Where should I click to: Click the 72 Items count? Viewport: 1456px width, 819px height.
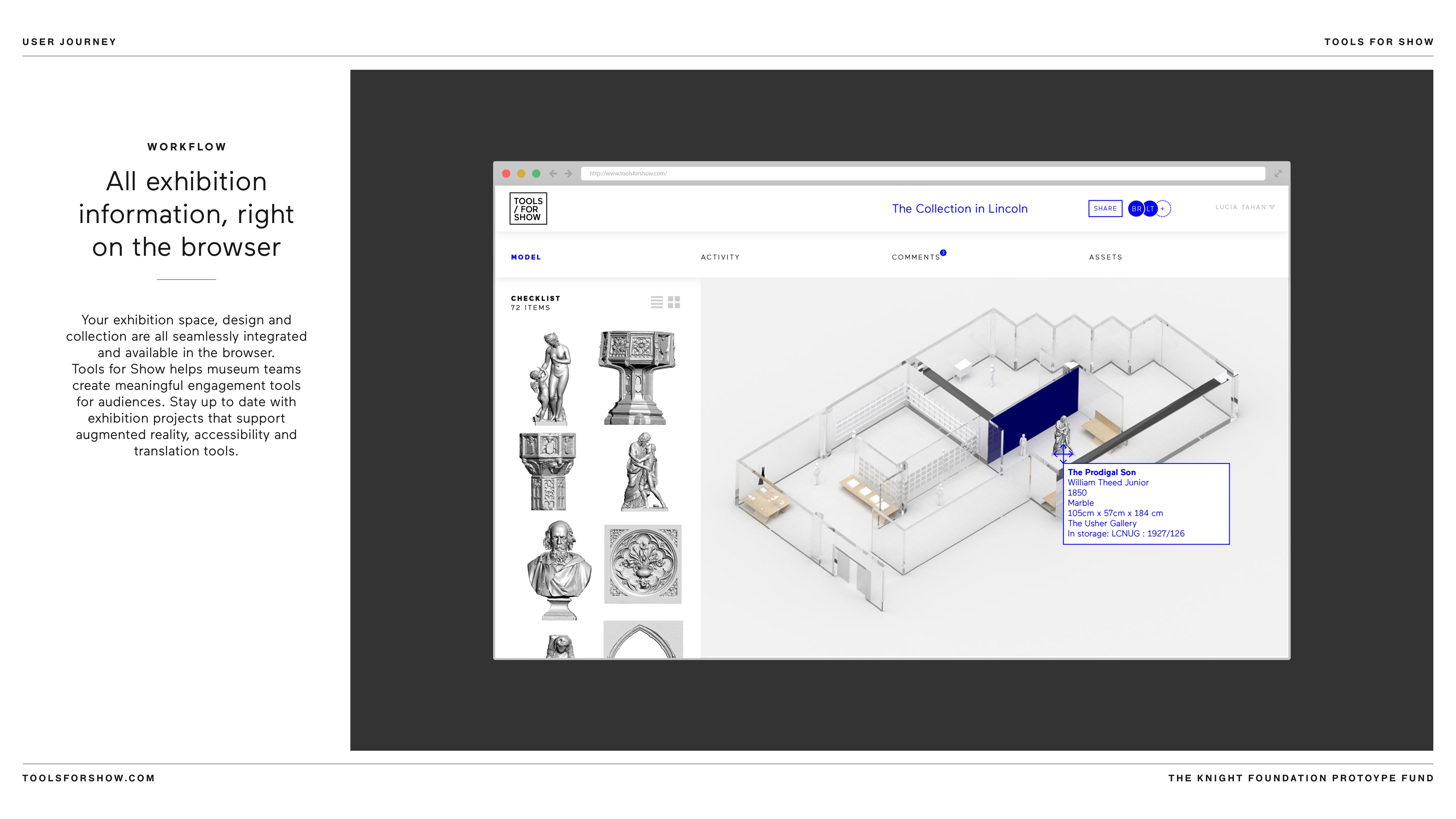[531, 308]
